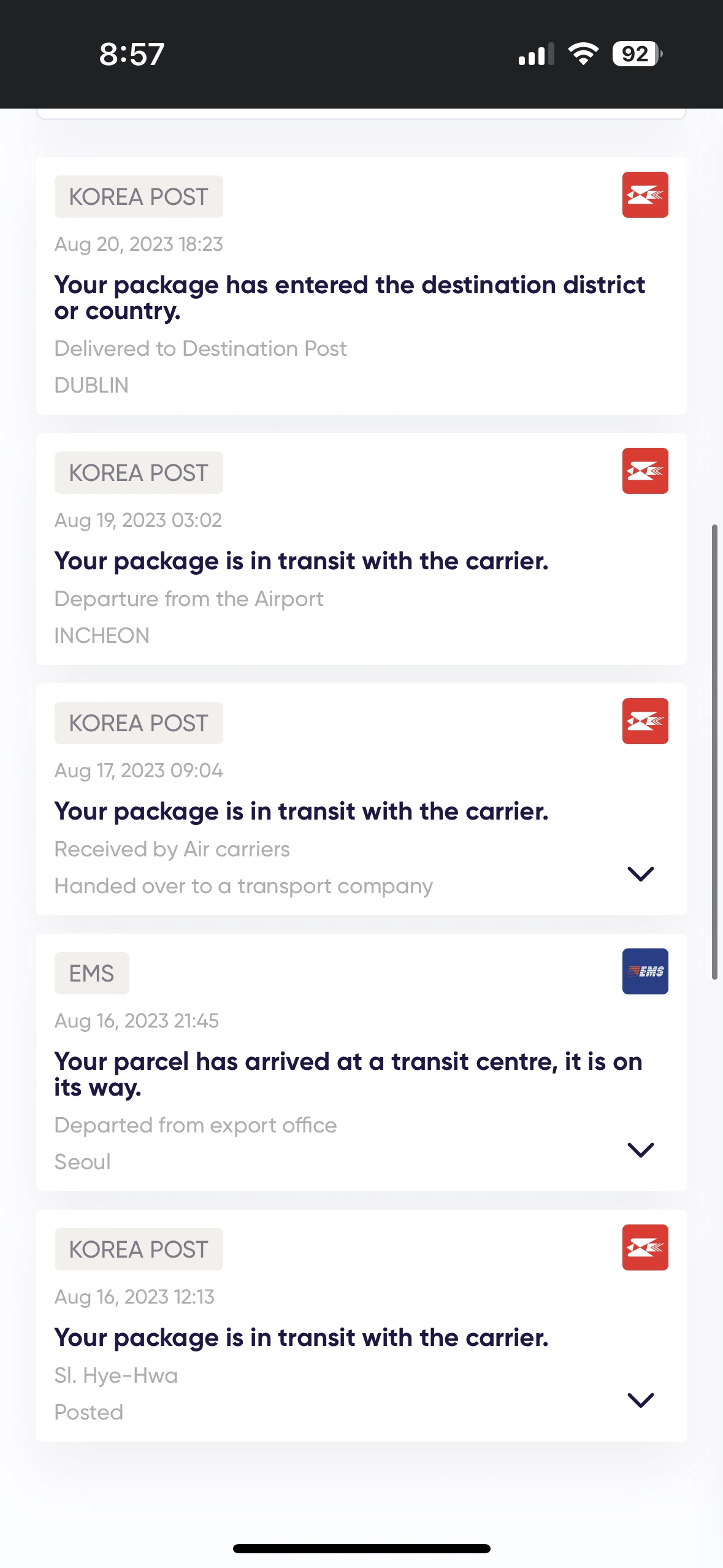
Task: Tap the 8:57 clock in status bar
Action: (x=132, y=54)
